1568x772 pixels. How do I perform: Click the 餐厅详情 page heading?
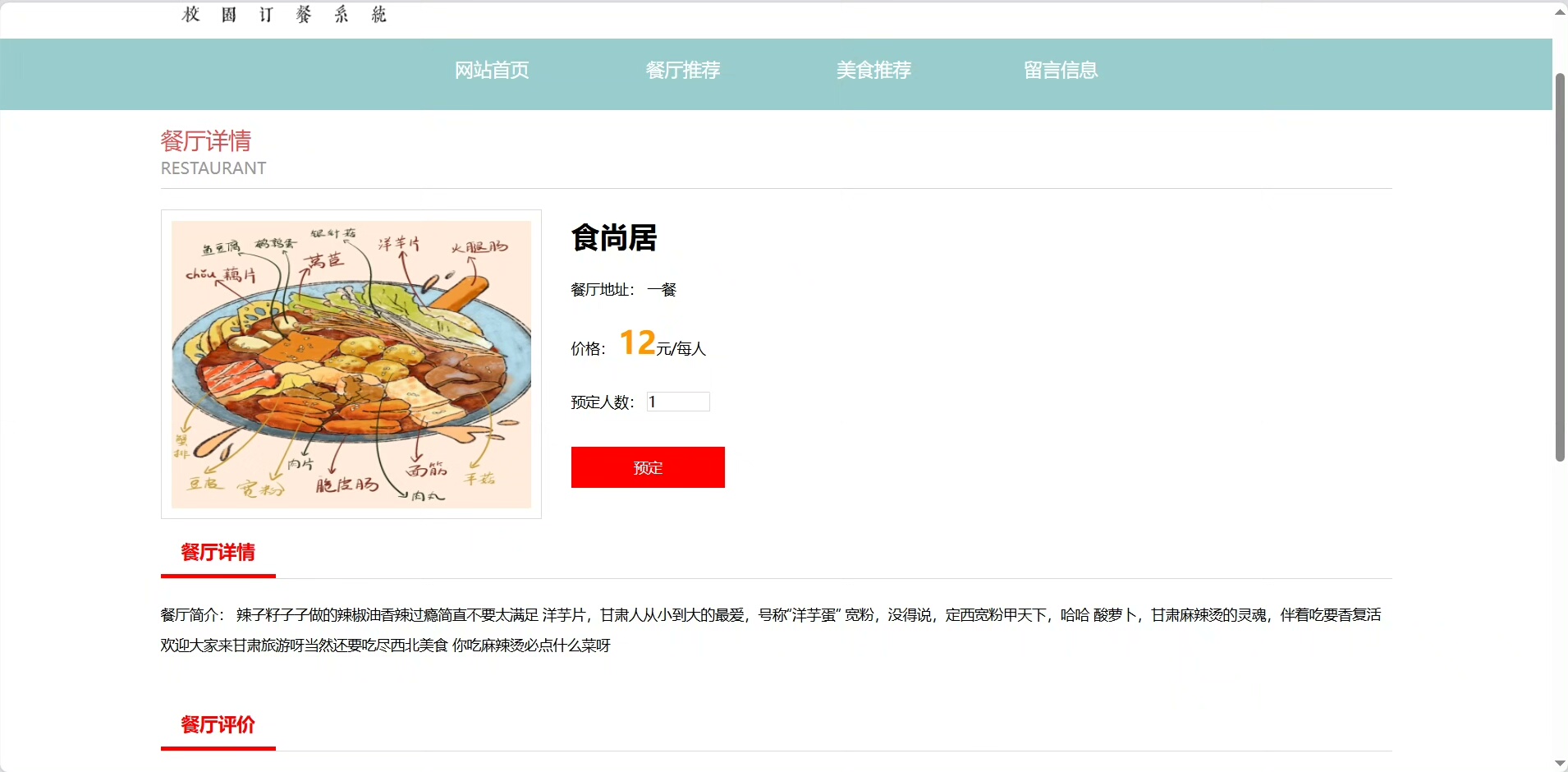206,141
